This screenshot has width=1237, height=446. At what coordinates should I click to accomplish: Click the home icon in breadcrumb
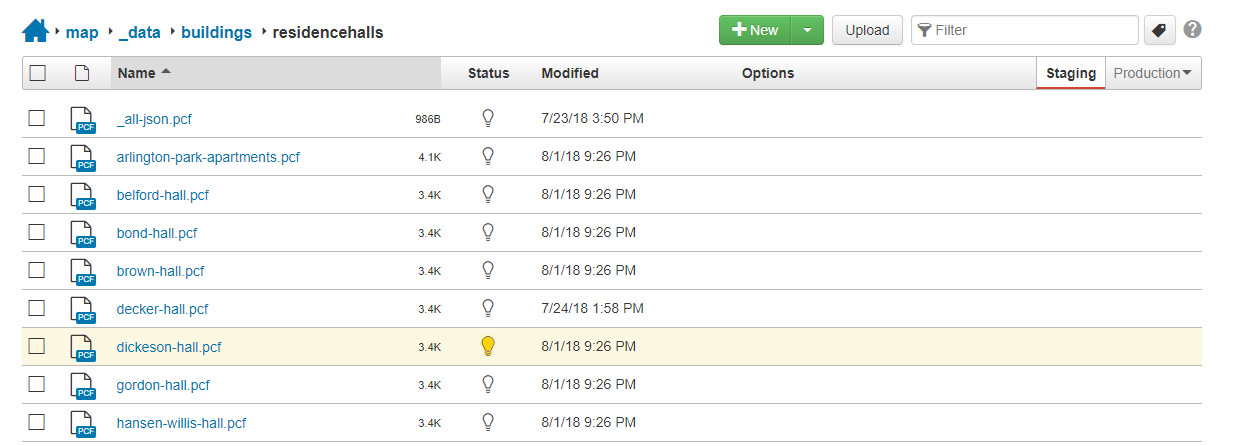pyautogui.click(x=35, y=31)
